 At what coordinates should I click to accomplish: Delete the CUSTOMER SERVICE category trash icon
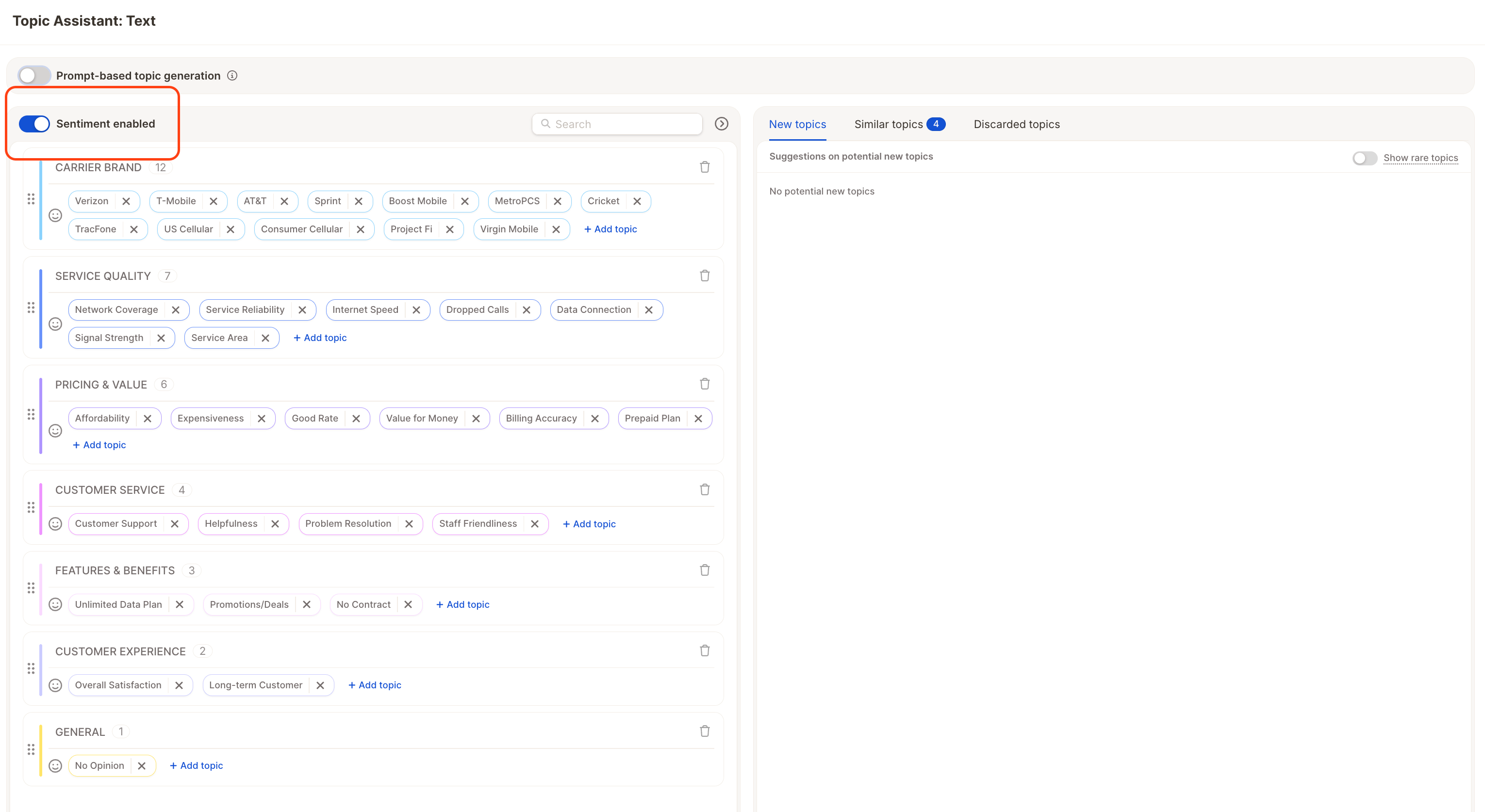pyautogui.click(x=705, y=489)
